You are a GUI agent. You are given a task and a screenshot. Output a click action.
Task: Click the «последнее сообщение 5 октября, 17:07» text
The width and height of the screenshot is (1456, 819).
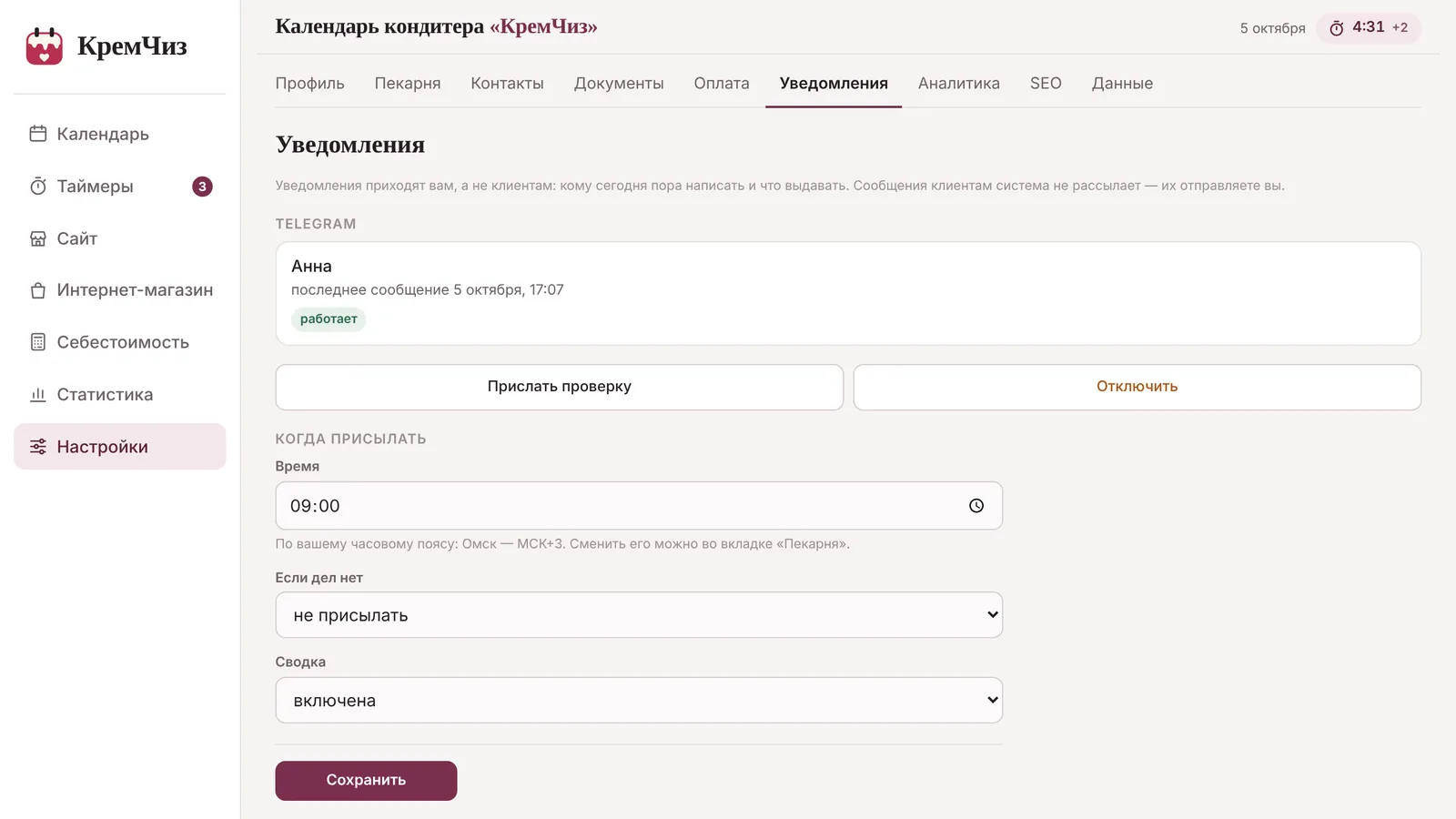coord(428,289)
